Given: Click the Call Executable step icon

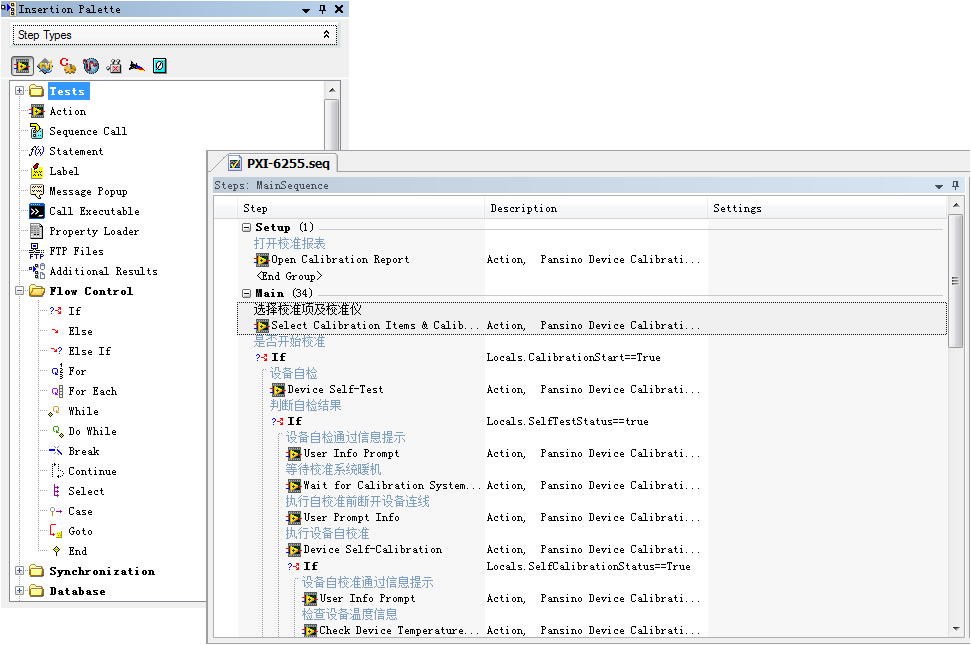Looking at the screenshot, I should 37,211.
